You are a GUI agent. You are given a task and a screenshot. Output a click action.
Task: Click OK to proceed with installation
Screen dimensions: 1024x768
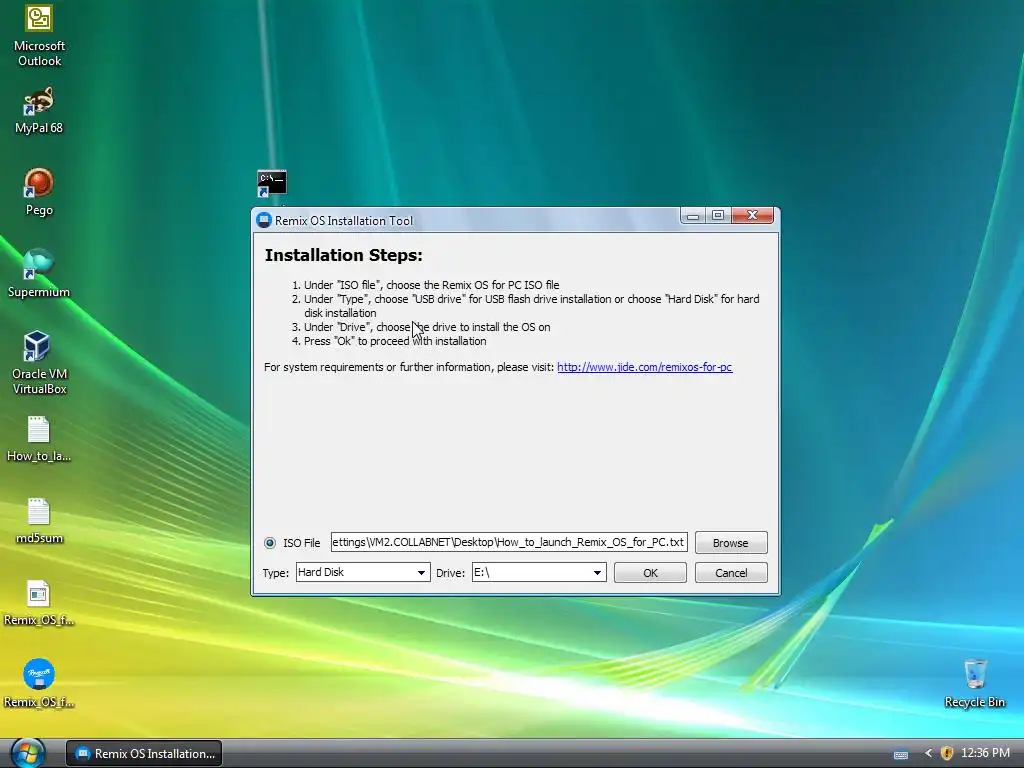click(650, 573)
